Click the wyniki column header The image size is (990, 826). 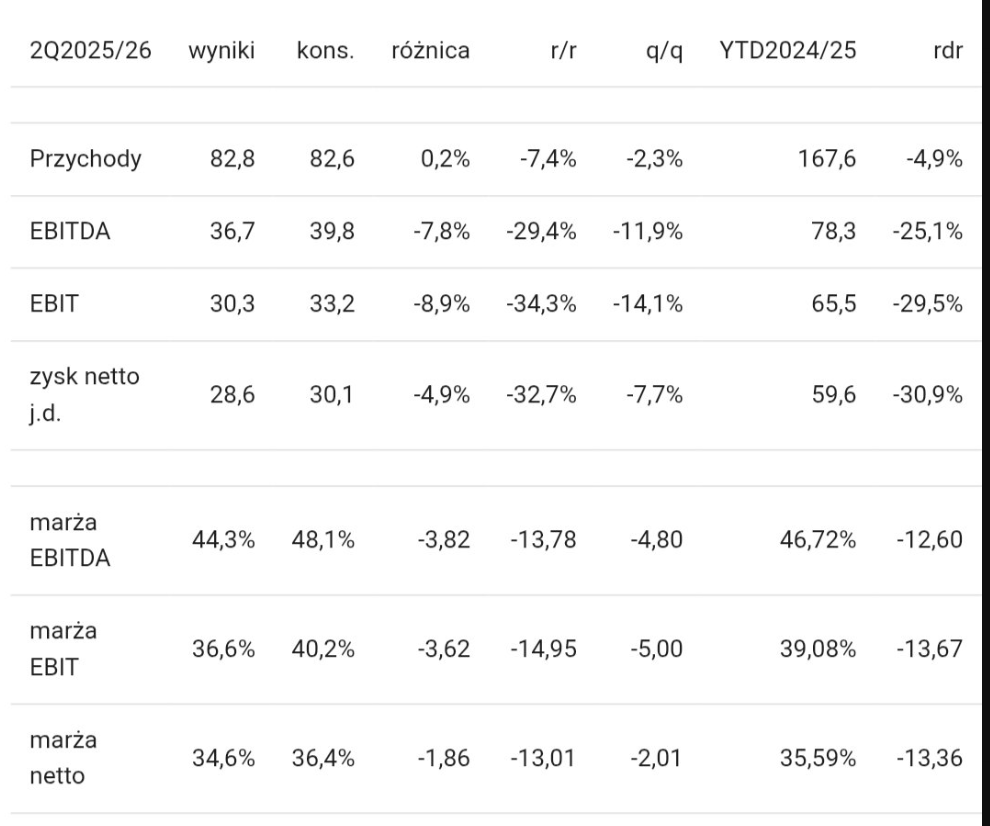coord(221,50)
